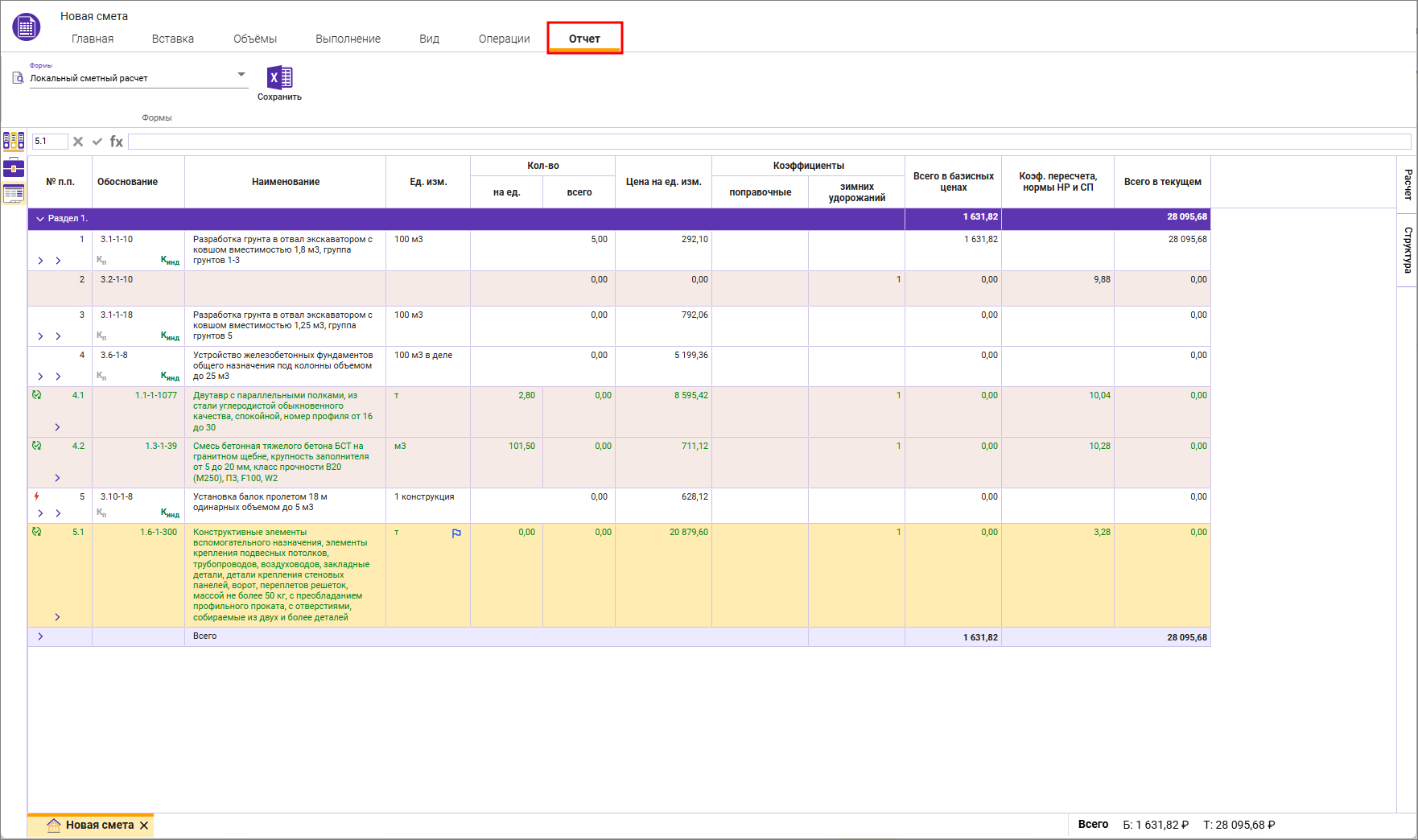Click green refresh icon in row 4.1
Screen dimensions: 1418x840
pyautogui.click(x=36, y=395)
